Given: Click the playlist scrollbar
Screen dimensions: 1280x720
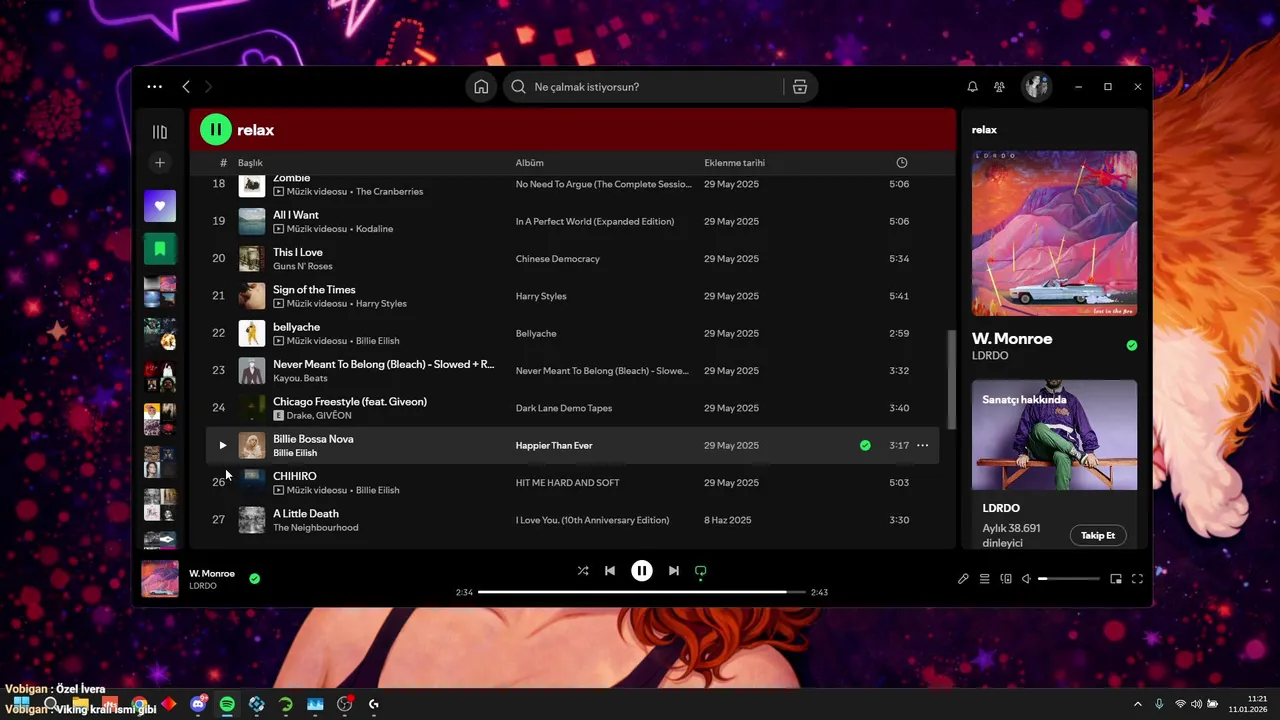Looking at the screenshot, I should pos(951,380).
